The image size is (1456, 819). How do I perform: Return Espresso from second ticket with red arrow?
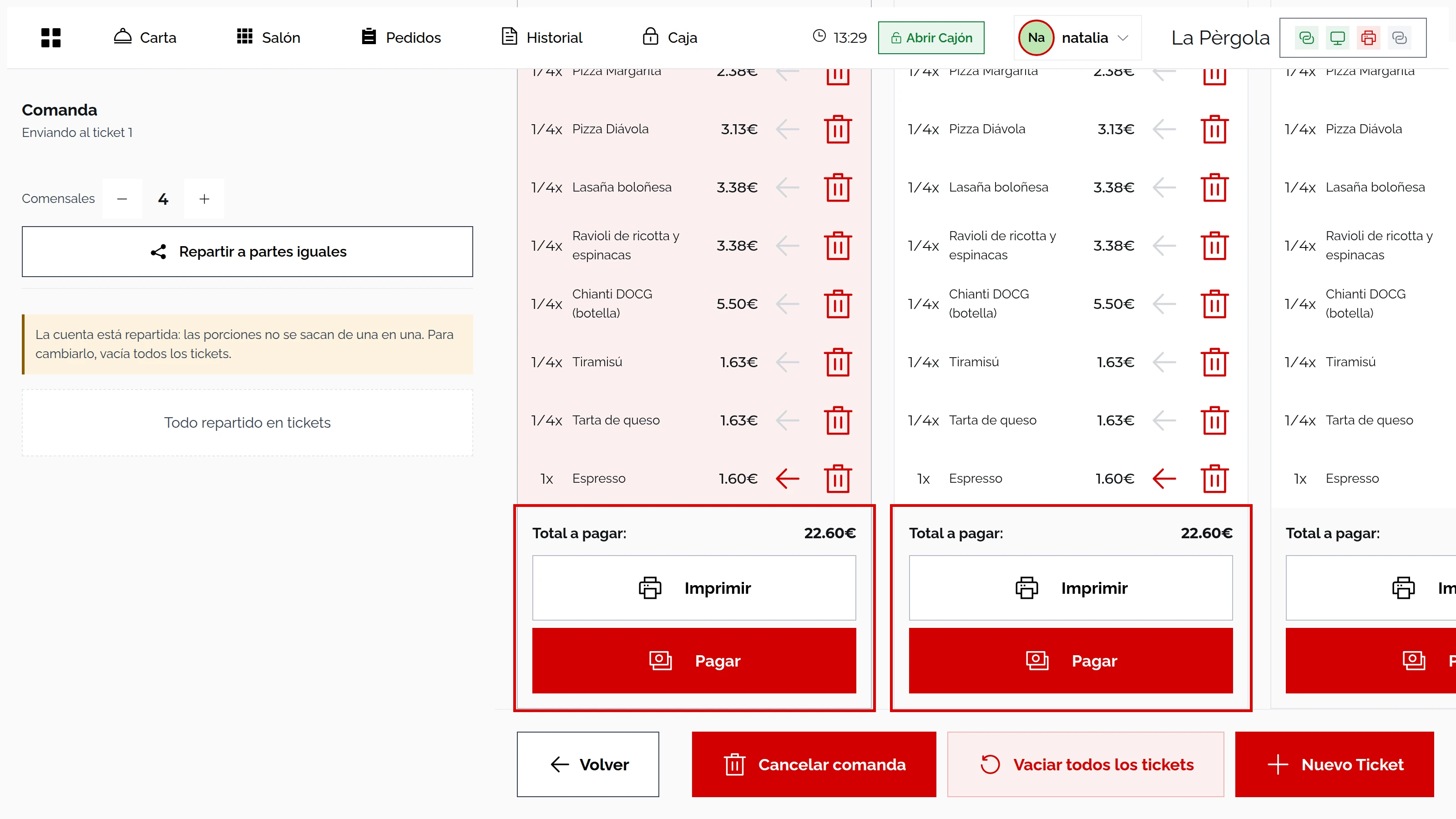pyautogui.click(x=1164, y=479)
